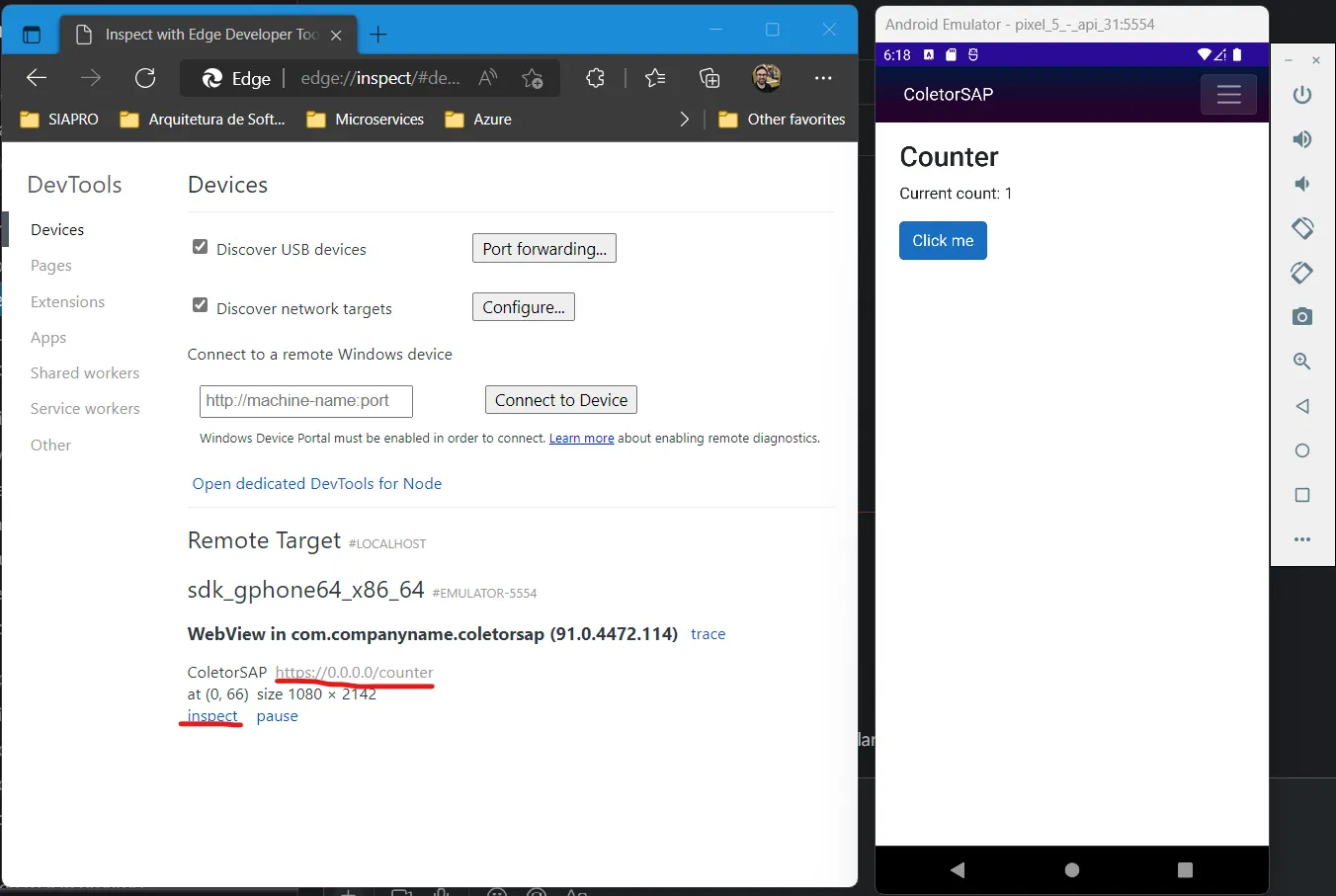Open a new browser tab
Image resolution: width=1336 pixels, height=896 pixels.
click(377, 35)
